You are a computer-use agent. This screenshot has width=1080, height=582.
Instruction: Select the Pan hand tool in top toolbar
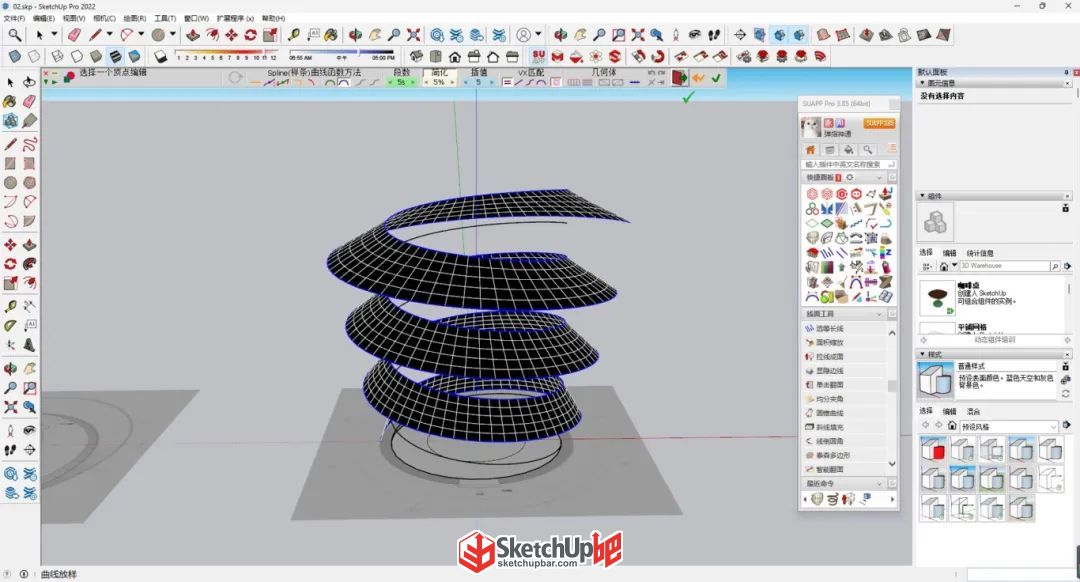tap(375, 34)
